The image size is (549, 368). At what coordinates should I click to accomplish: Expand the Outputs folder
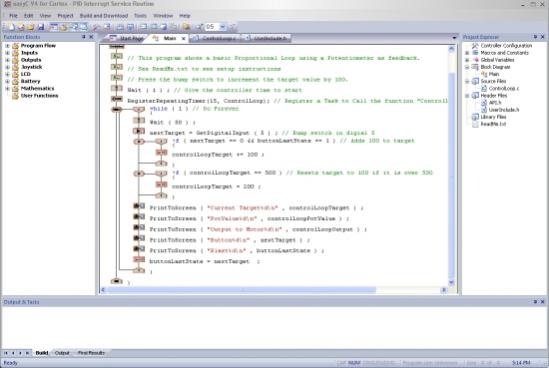pyautogui.click(x=7, y=60)
